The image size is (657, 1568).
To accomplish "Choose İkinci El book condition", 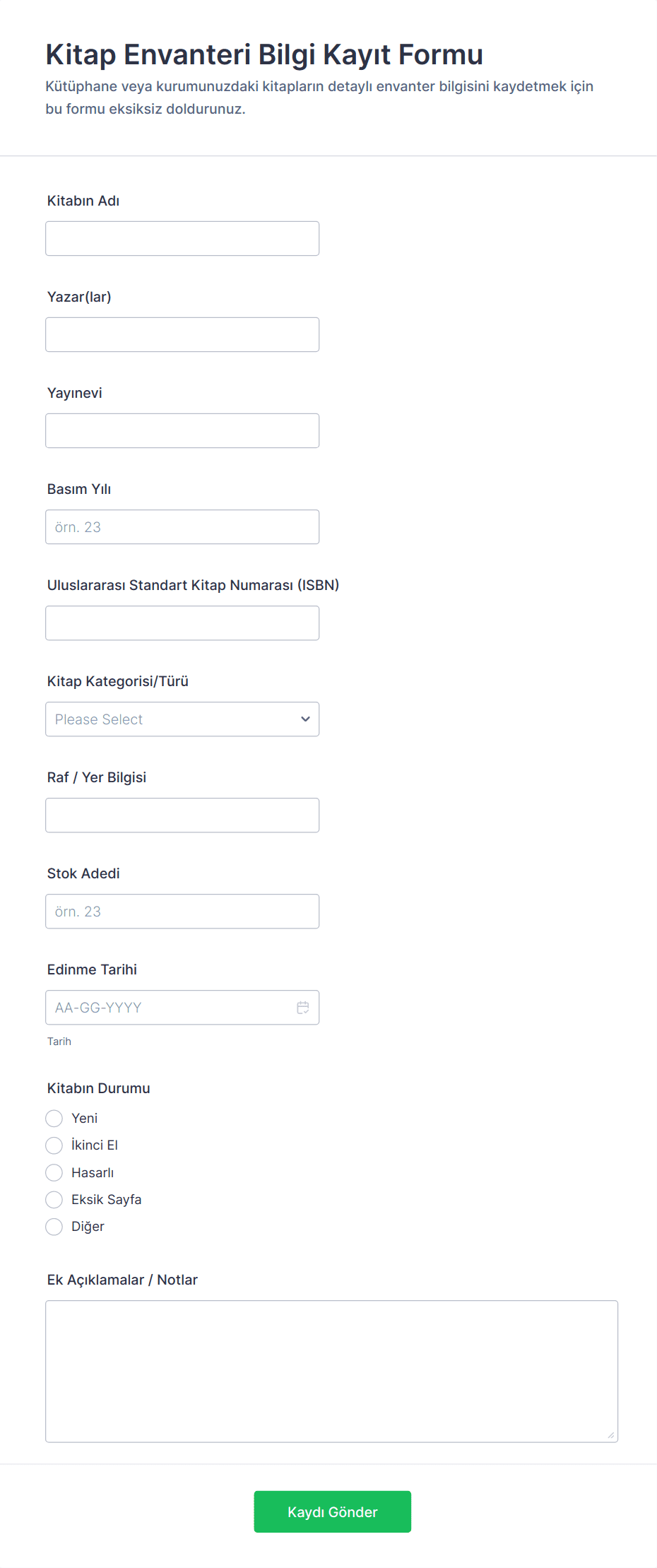I will pos(54,1145).
